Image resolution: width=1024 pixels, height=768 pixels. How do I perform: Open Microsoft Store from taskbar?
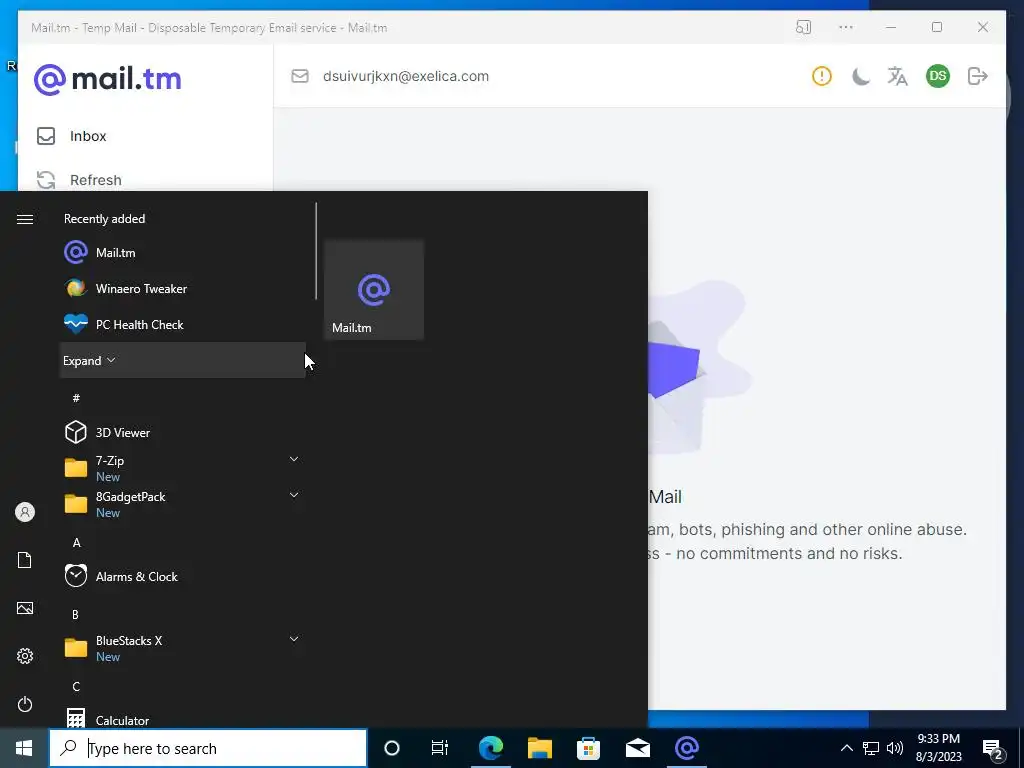pyautogui.click(x=588, y=748)
